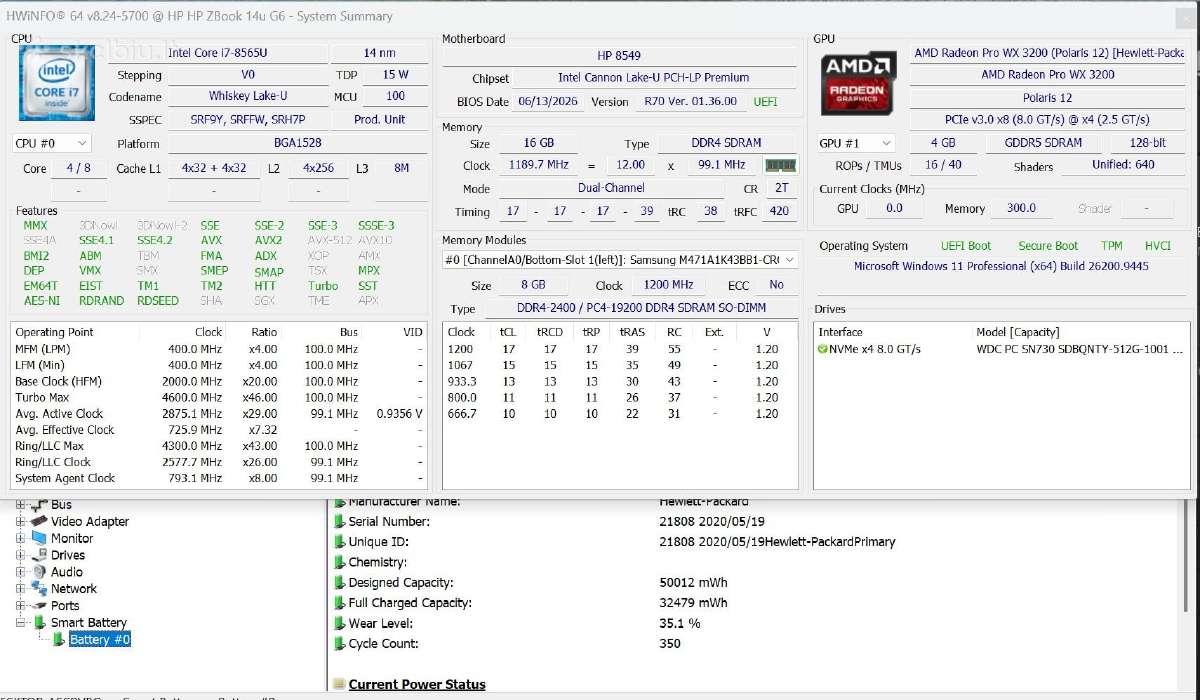Screen dimensions: 1200x700
Task: Expand the Monitor tree node
Action: 20,538
